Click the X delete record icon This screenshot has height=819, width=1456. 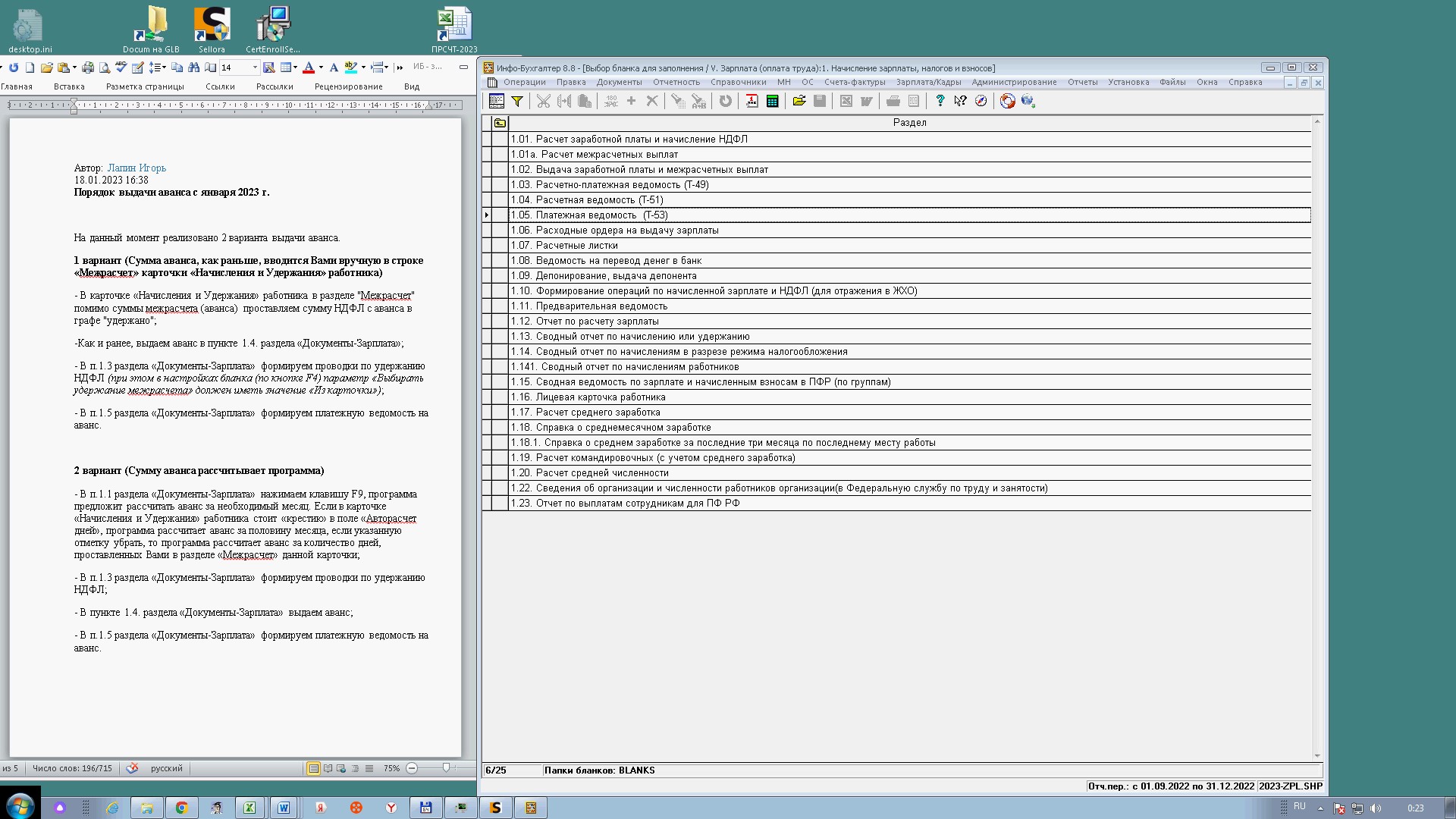click(651, 101)
